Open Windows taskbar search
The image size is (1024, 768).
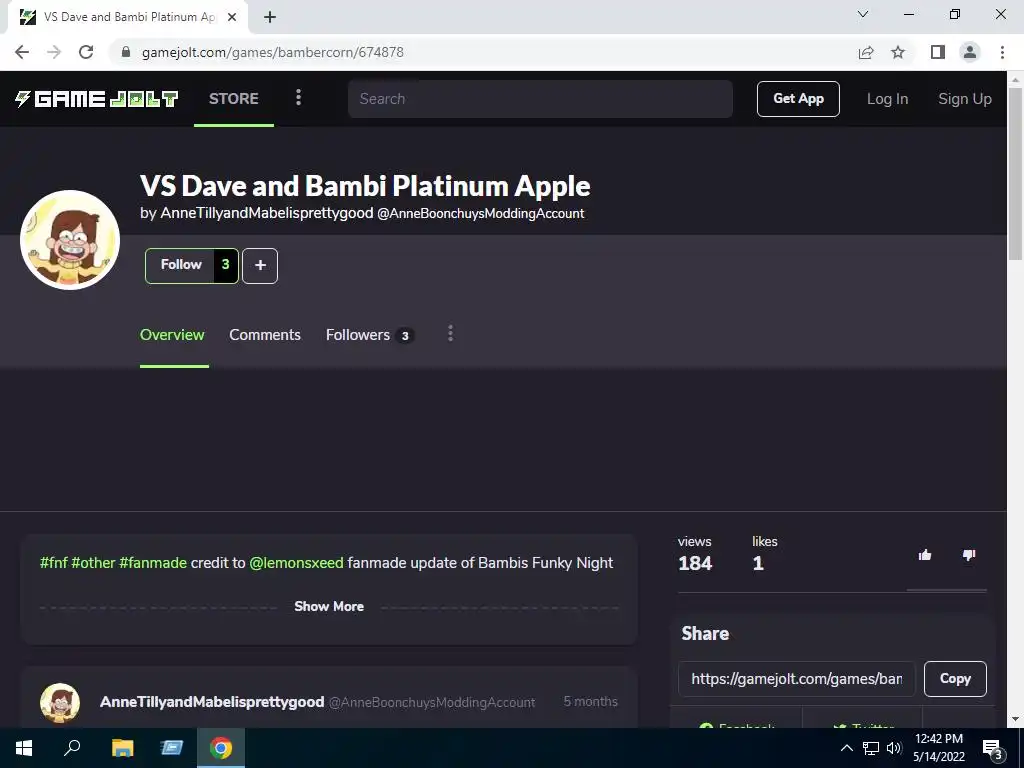tap(72, 748)
